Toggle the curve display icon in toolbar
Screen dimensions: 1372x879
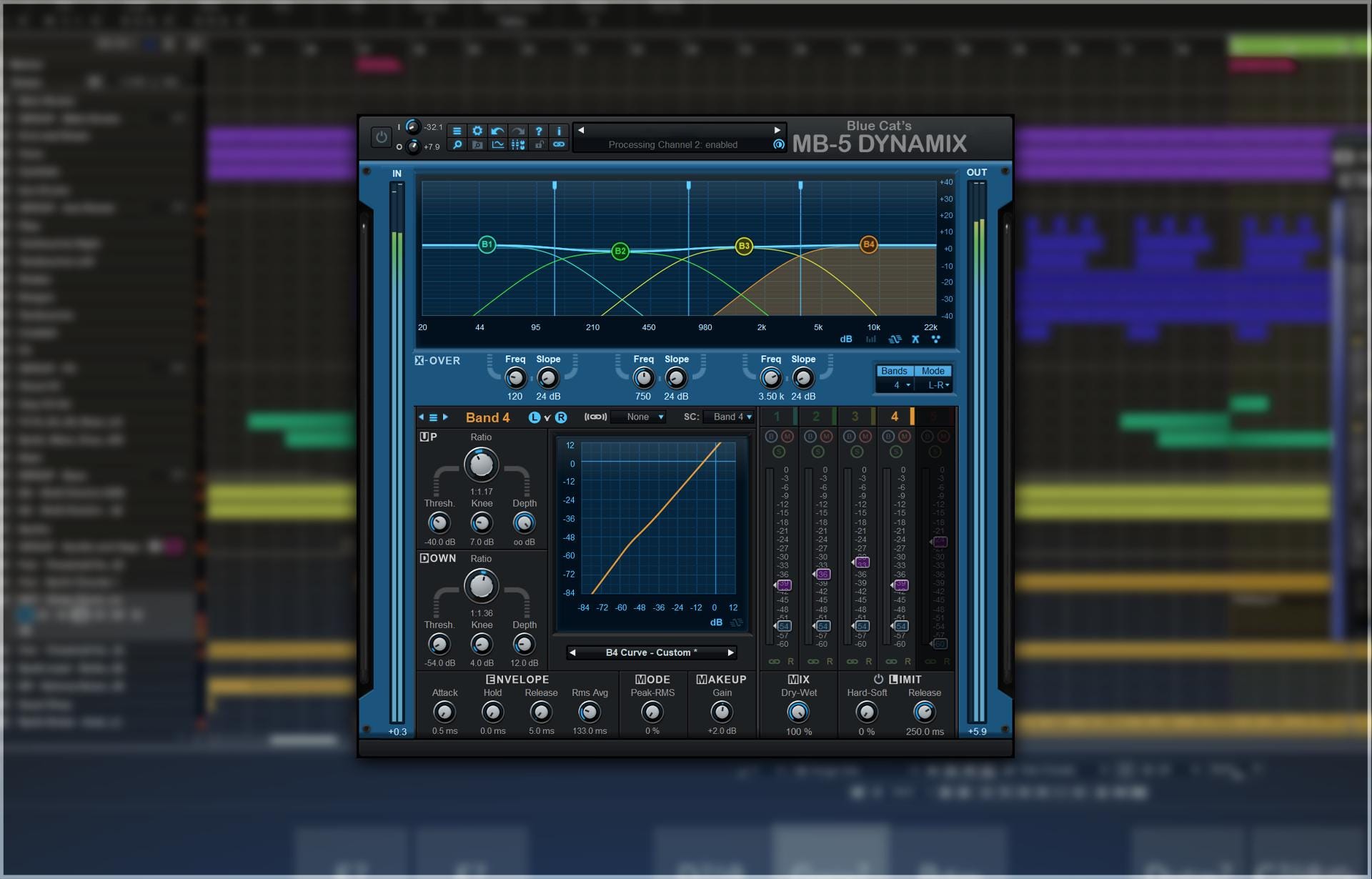click(x=497, y=144)
